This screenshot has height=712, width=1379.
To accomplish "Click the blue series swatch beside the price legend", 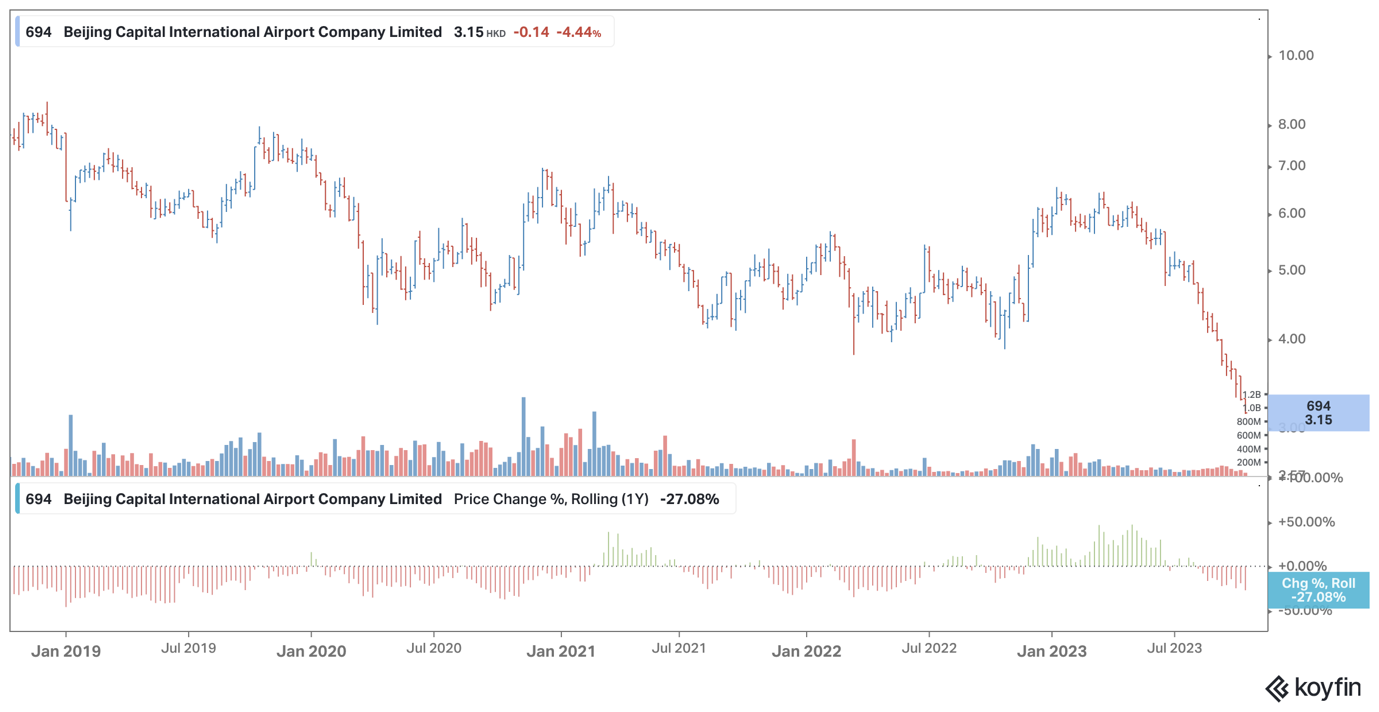I will (x=17, y=32).
